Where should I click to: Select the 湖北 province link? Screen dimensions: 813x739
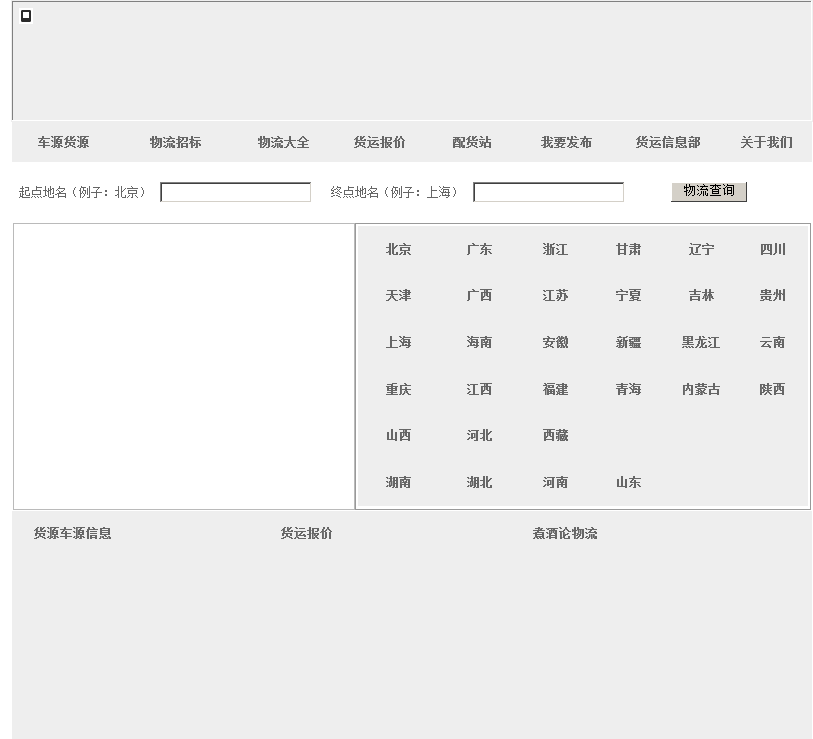click(479, 483)
